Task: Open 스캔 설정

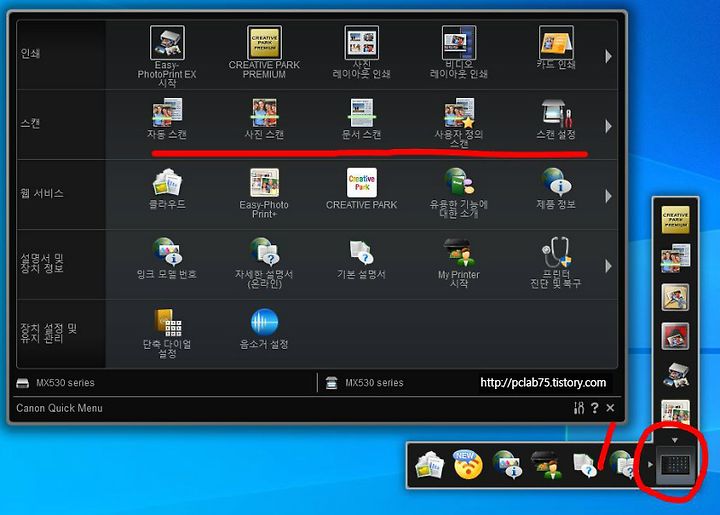Action: [556, 118]
